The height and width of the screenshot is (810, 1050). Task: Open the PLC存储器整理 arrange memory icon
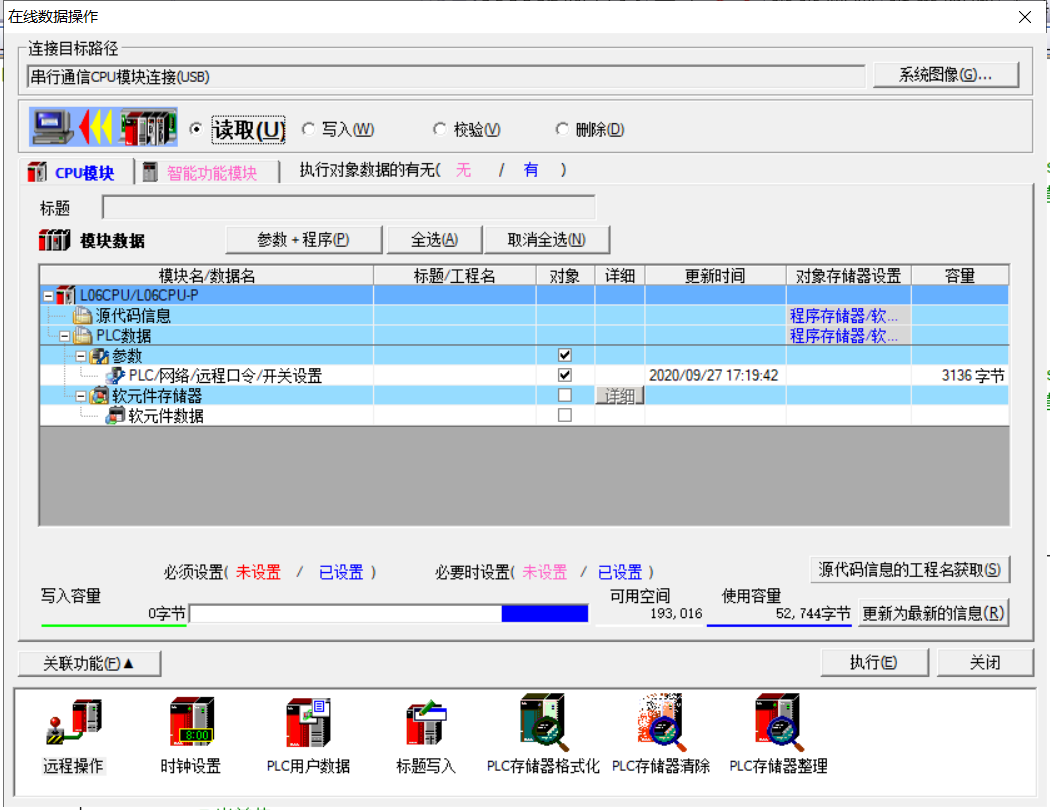778,724
